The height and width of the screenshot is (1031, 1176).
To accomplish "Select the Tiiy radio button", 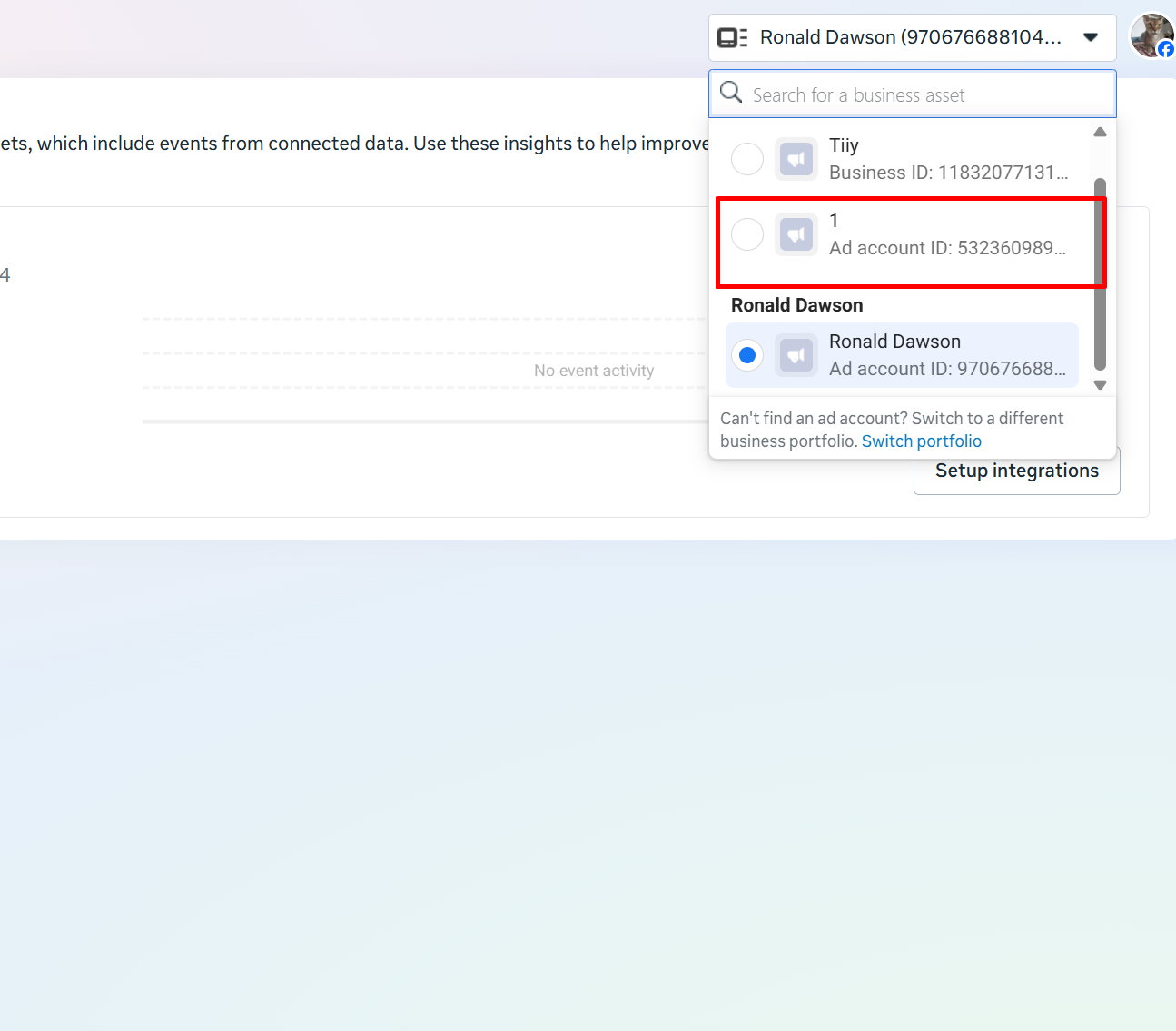I will point(747,159).
